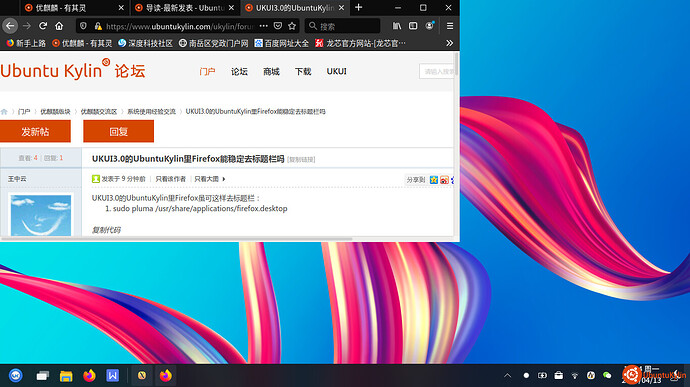The width and height of the screenshot is (690, 387).
Task: Click the URL address field
Action: [180, 26]
